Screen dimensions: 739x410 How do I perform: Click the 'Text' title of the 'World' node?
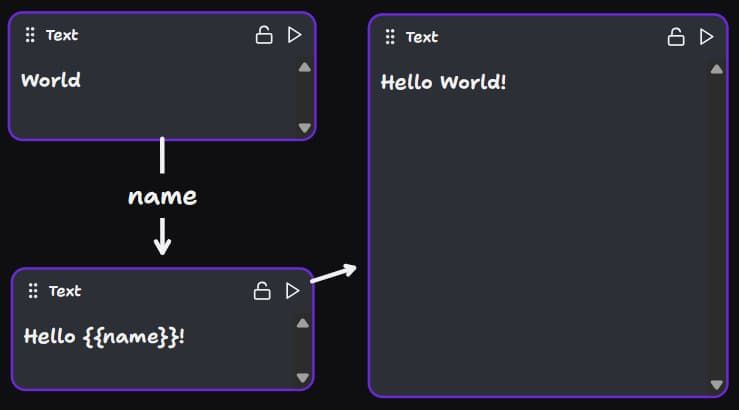62,35
